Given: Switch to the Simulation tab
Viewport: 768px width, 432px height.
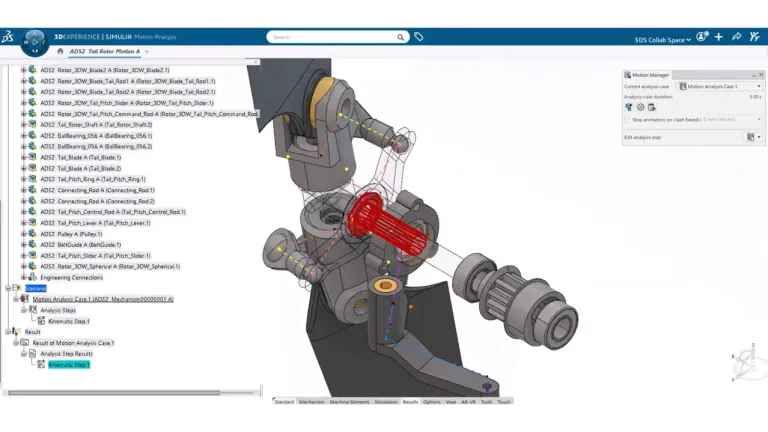Looking at the screenshot, I should tap(386, 402).
